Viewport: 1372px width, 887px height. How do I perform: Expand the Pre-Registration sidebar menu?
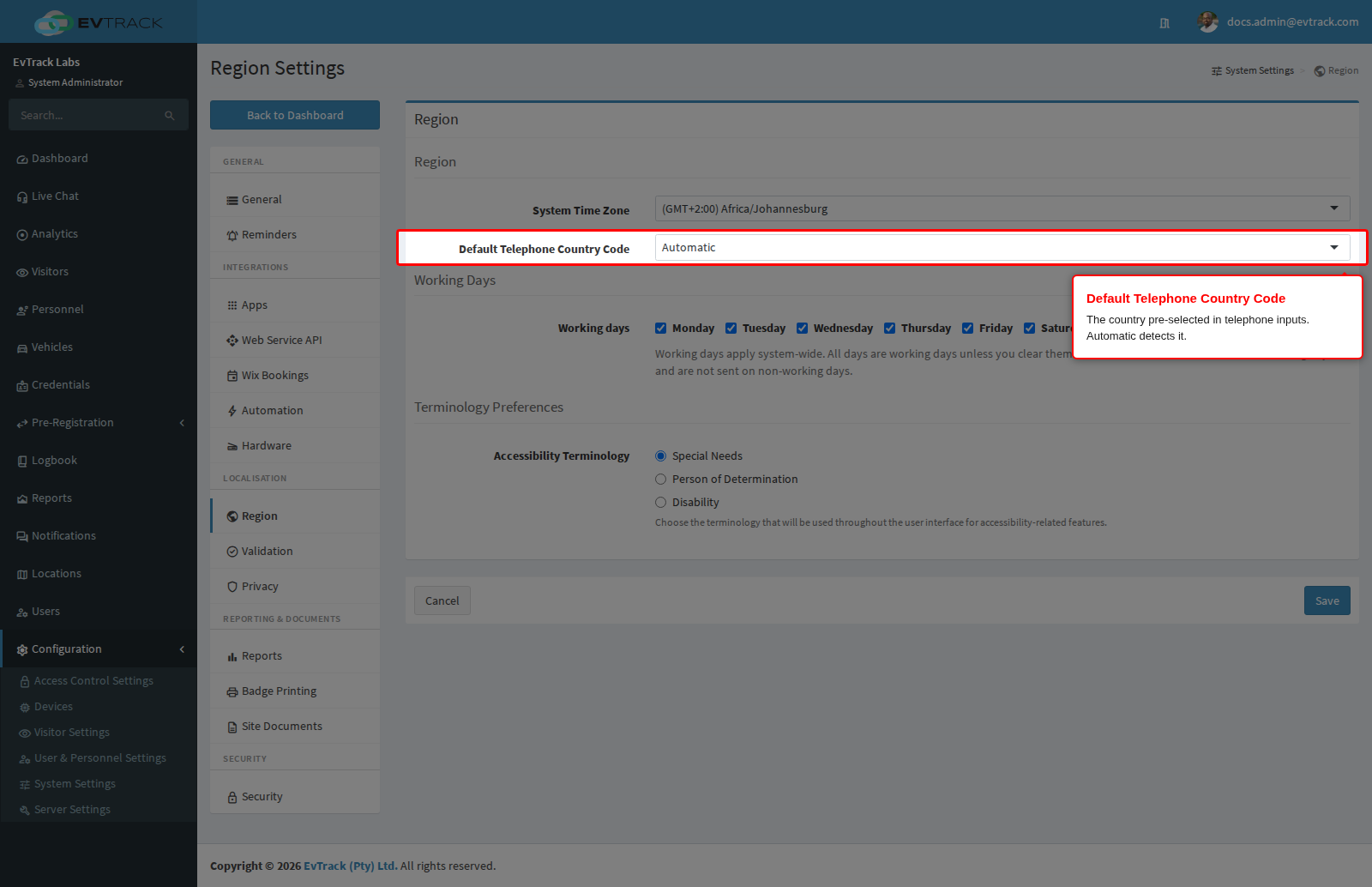coord(99,423)
